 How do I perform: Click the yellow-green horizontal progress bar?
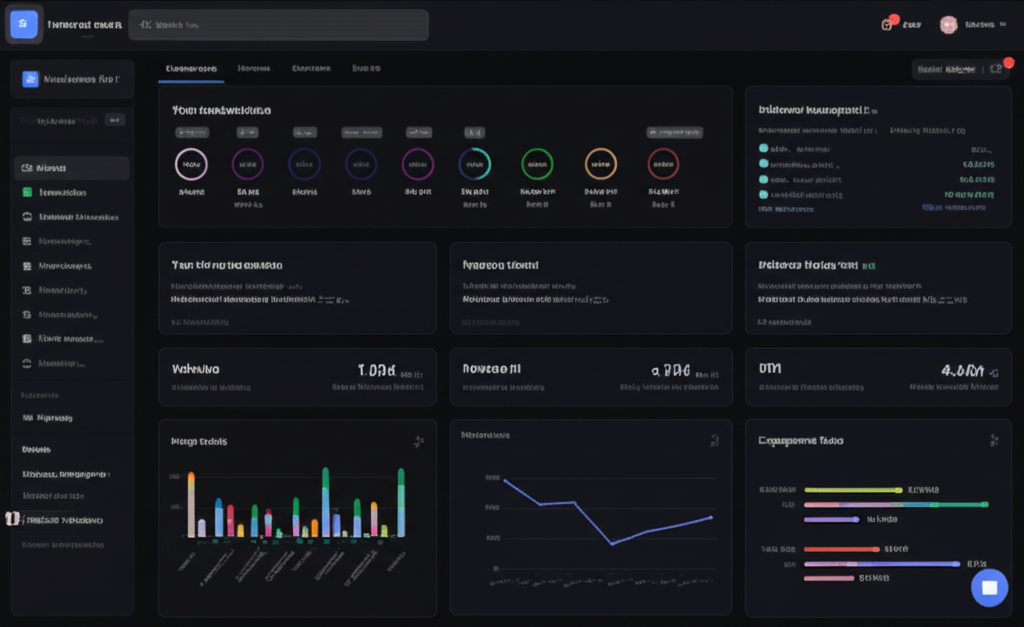point(853,490)
